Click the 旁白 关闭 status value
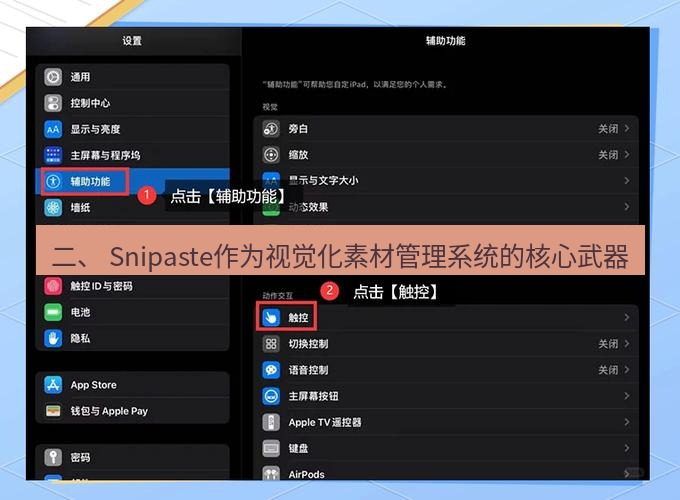This screenshot has height=500, width=680. tap(608, 129)
